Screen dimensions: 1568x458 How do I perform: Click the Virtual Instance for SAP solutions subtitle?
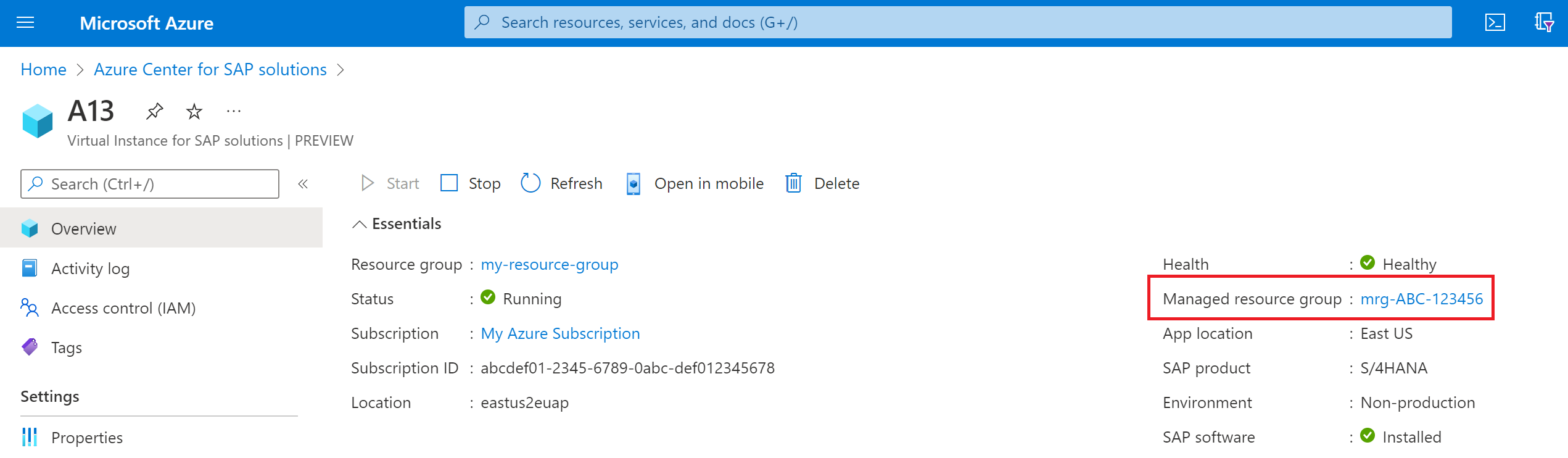(x=210, y=141)
